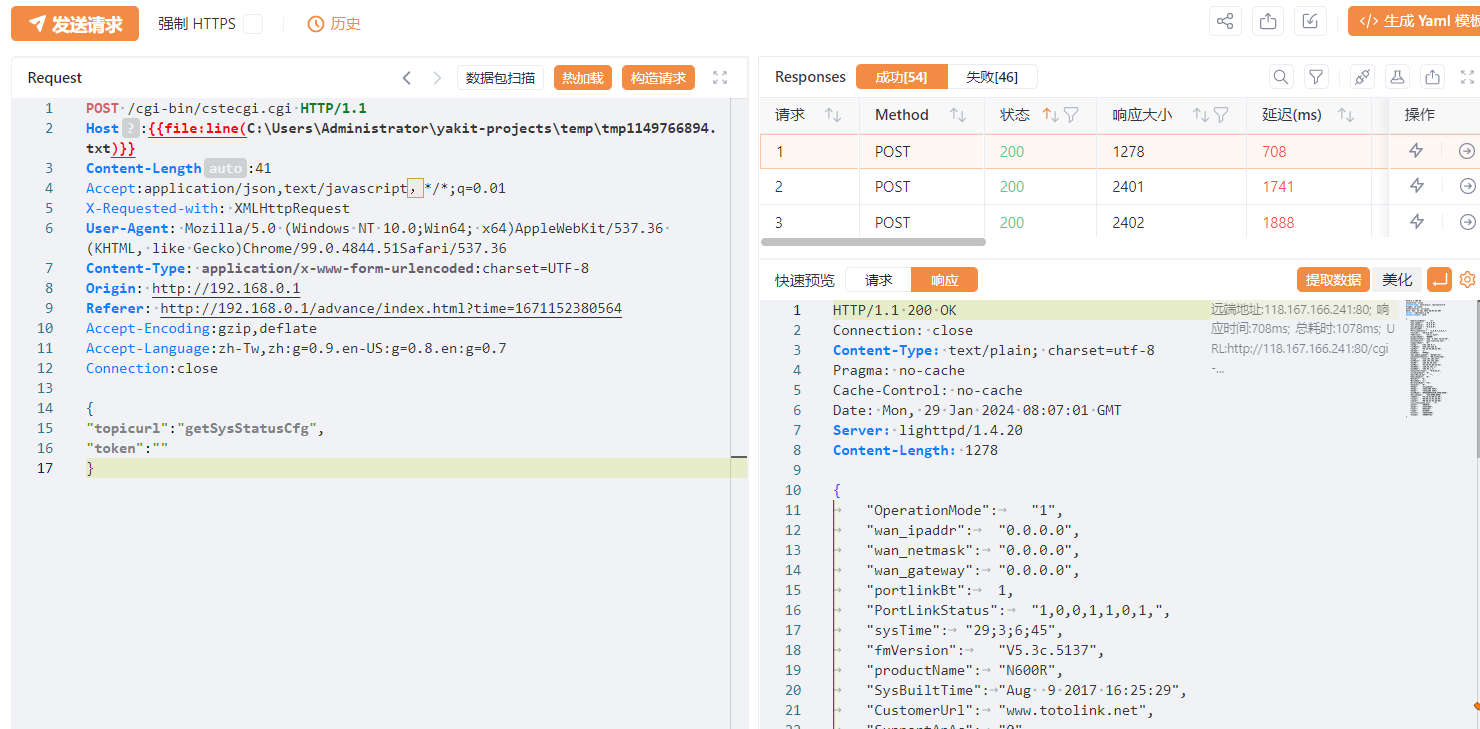Open the response editor settings gear
The image size is (1480, 729).
(x=1467, y=280)
